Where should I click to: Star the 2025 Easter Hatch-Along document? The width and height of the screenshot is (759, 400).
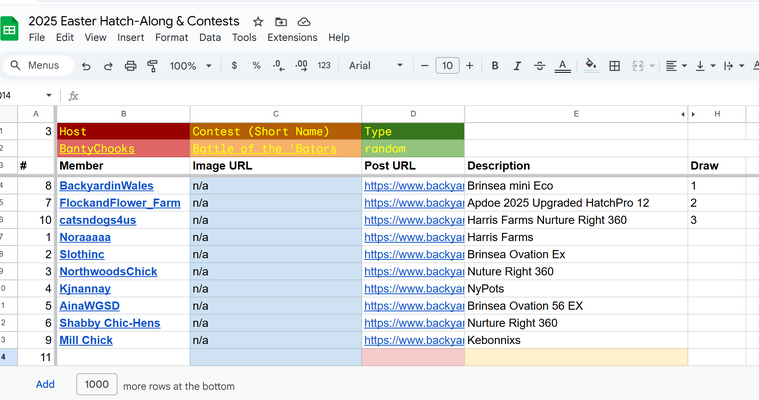coord(258,22)
